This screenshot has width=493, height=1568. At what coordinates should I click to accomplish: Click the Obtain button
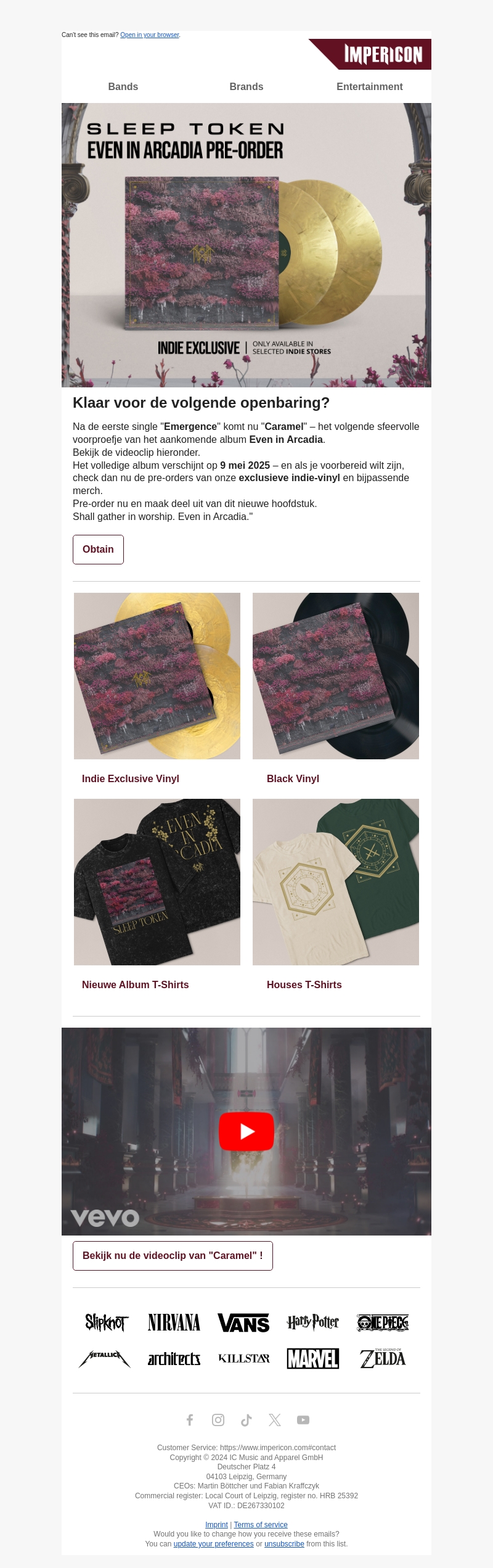pos(98,550)
